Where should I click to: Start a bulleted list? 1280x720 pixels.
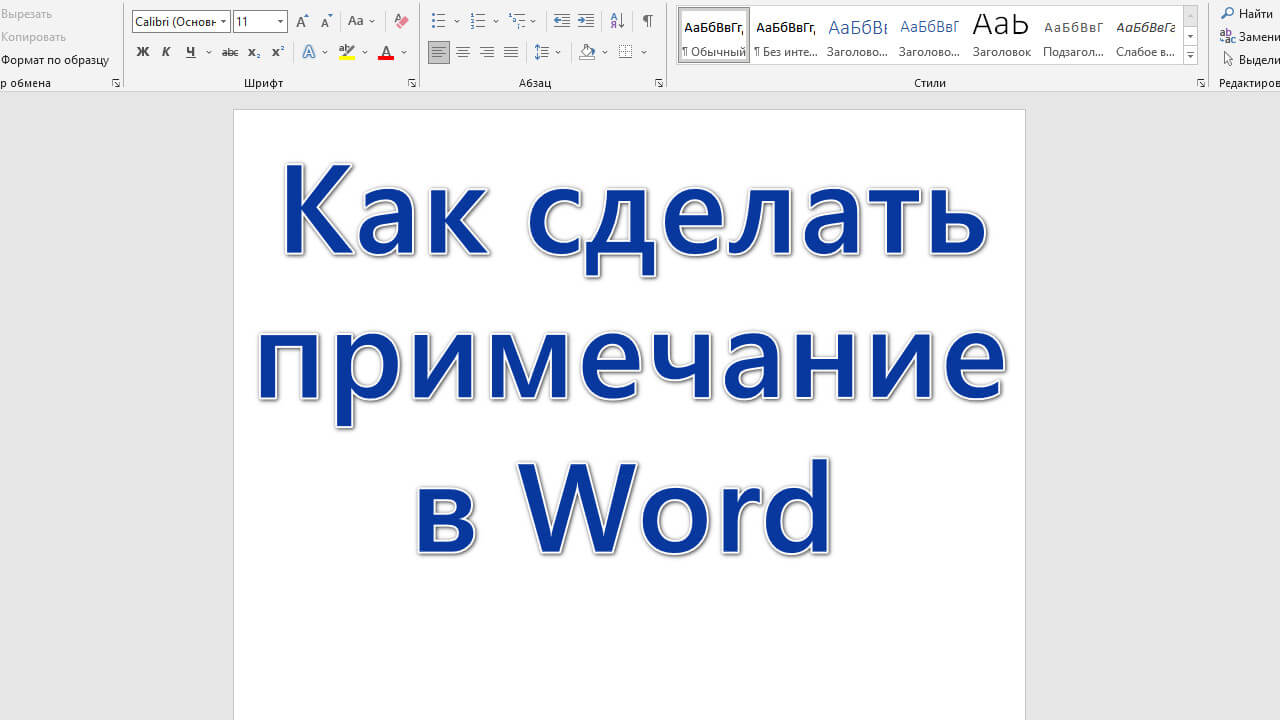click(x=438, y=21)
